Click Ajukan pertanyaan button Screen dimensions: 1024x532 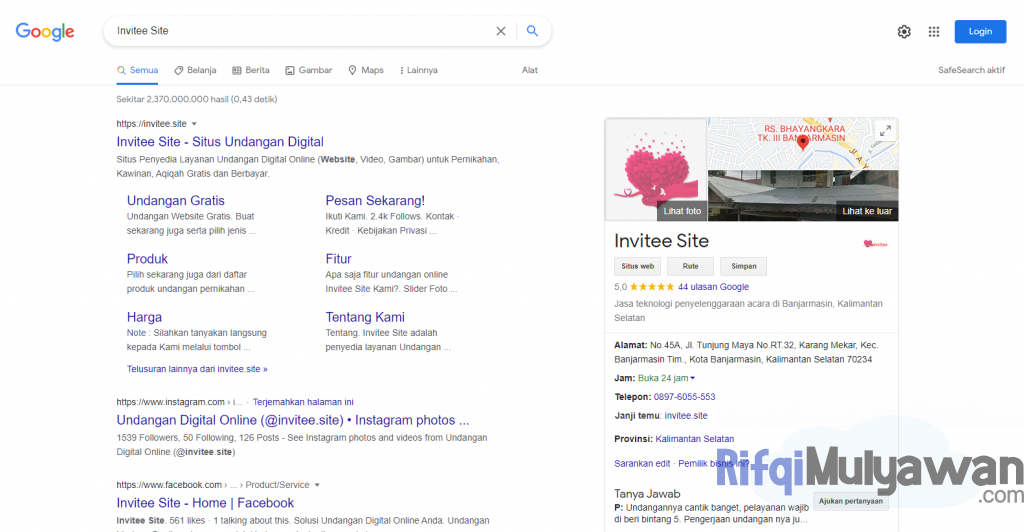click(850, 501)
